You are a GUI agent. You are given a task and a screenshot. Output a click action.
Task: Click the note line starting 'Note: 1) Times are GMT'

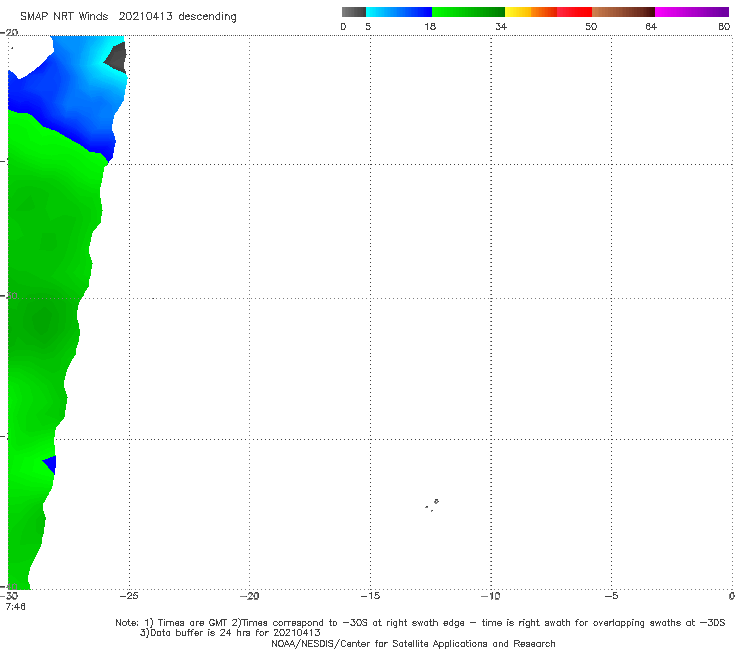coord(420,623)
